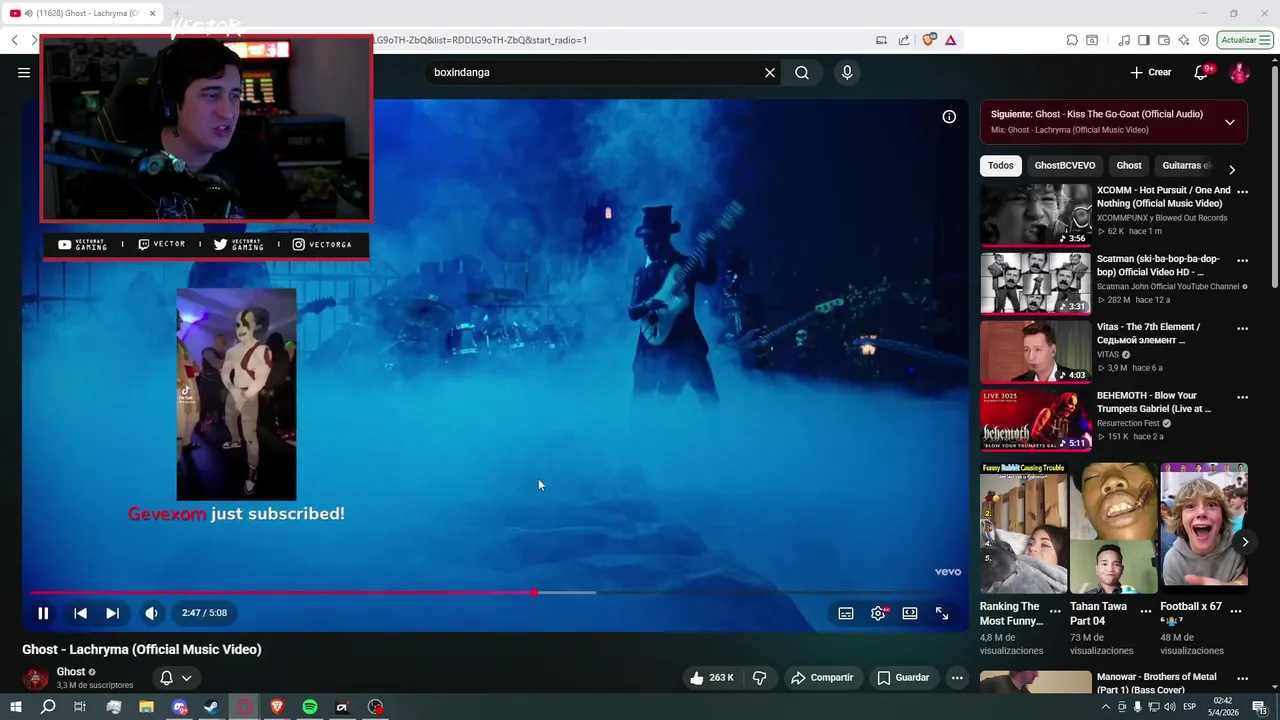Open Brave Leo AI sparkle icon

click(1184, 40)
